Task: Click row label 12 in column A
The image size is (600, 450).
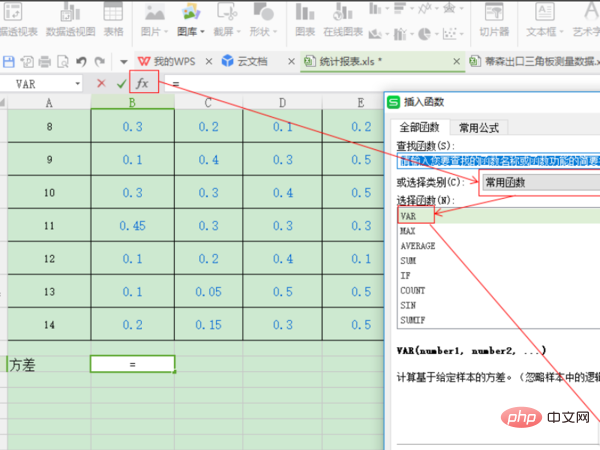Action: pos(49,259)
